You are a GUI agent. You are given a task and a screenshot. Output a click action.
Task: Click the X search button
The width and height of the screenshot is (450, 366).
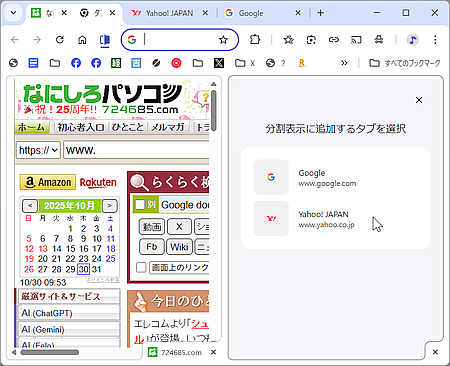click(x=179, y=227)
